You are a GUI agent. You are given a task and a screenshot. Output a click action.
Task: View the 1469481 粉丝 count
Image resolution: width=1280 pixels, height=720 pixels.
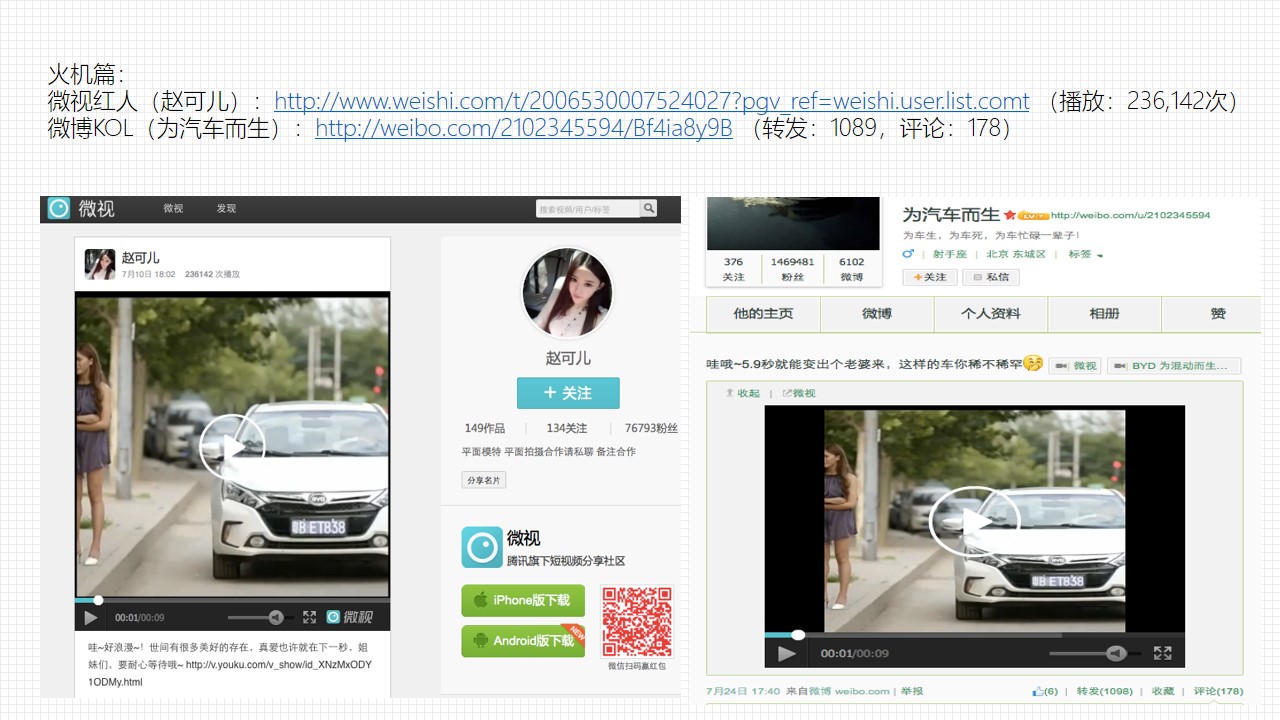792,269
